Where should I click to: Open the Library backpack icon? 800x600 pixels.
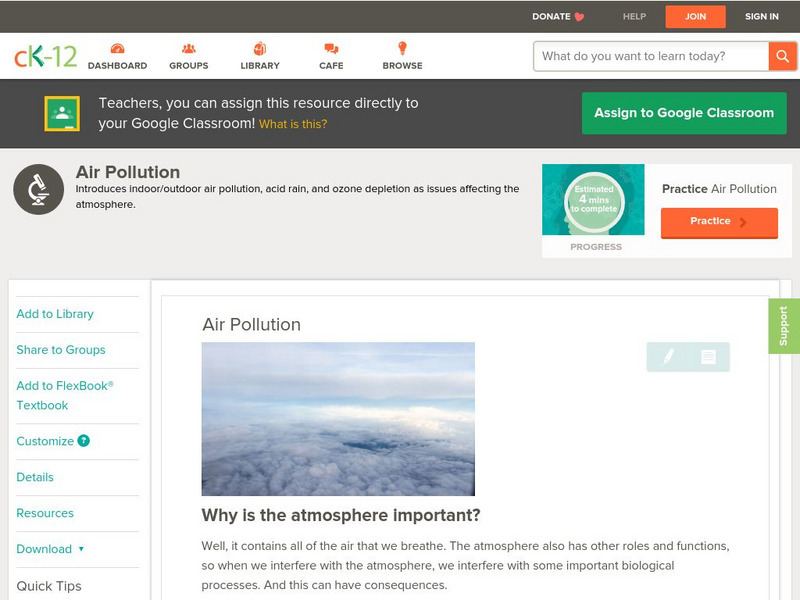260,48
